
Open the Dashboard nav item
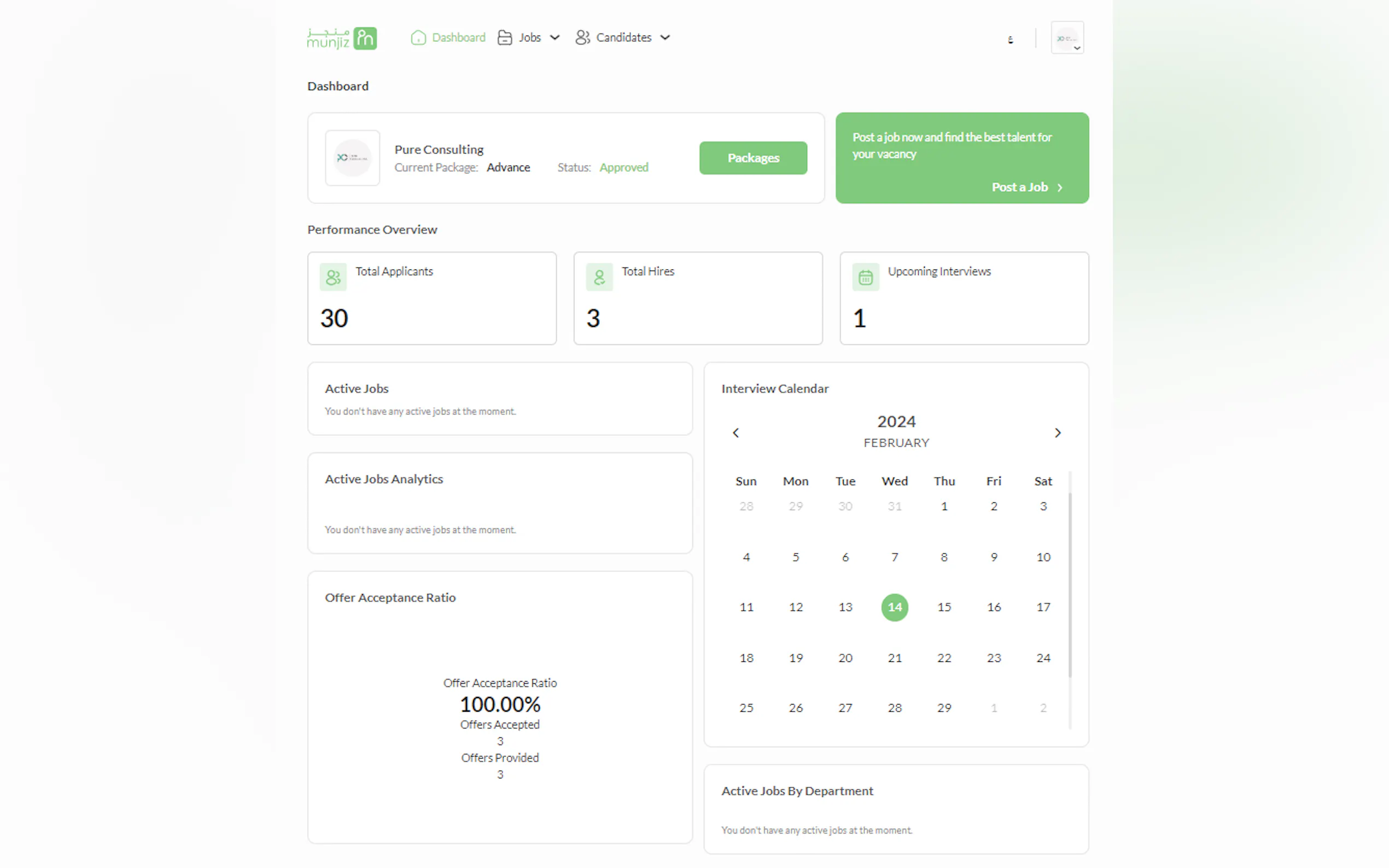click(448, 37)
